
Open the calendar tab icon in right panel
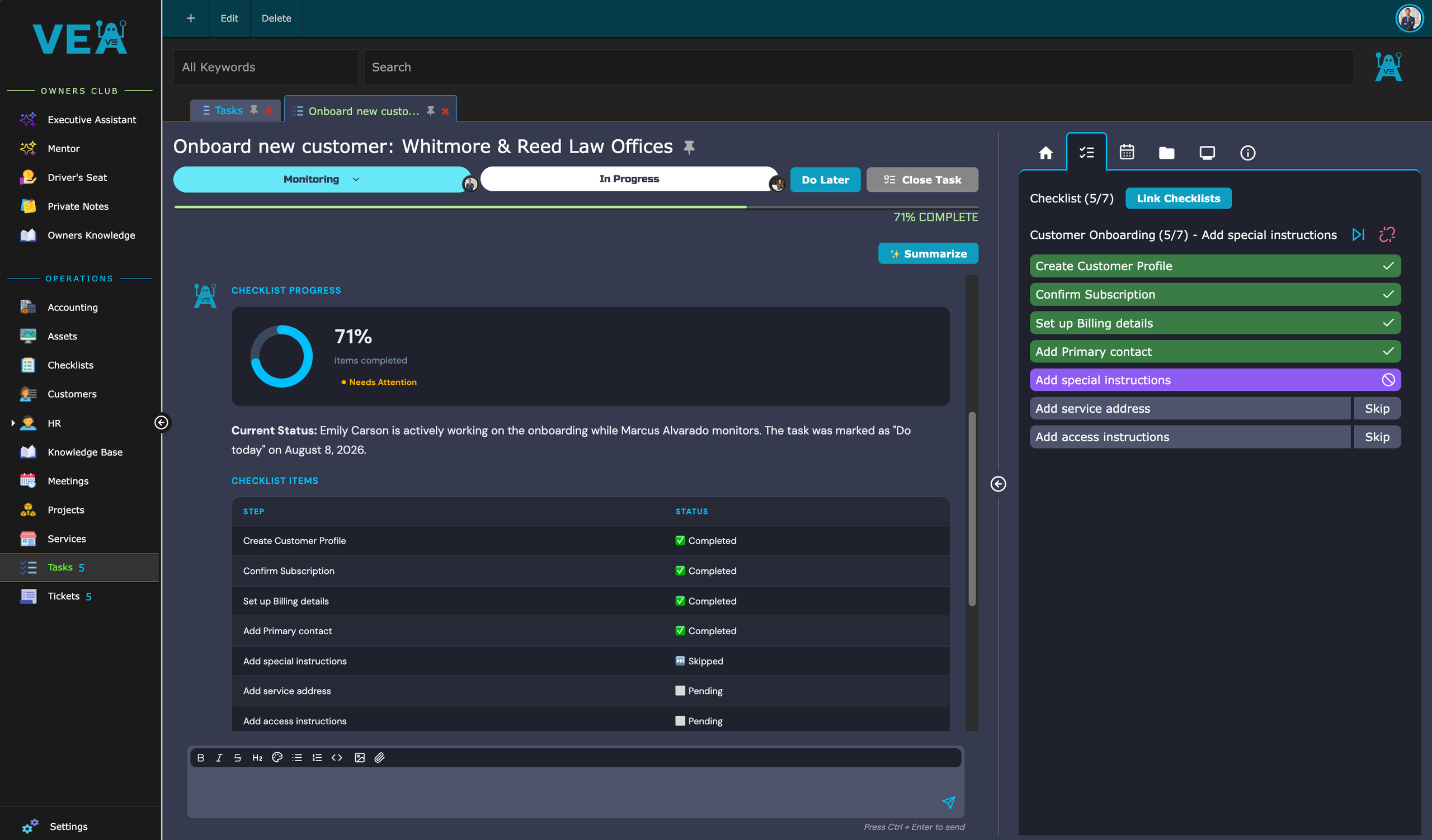[1126, 153]
